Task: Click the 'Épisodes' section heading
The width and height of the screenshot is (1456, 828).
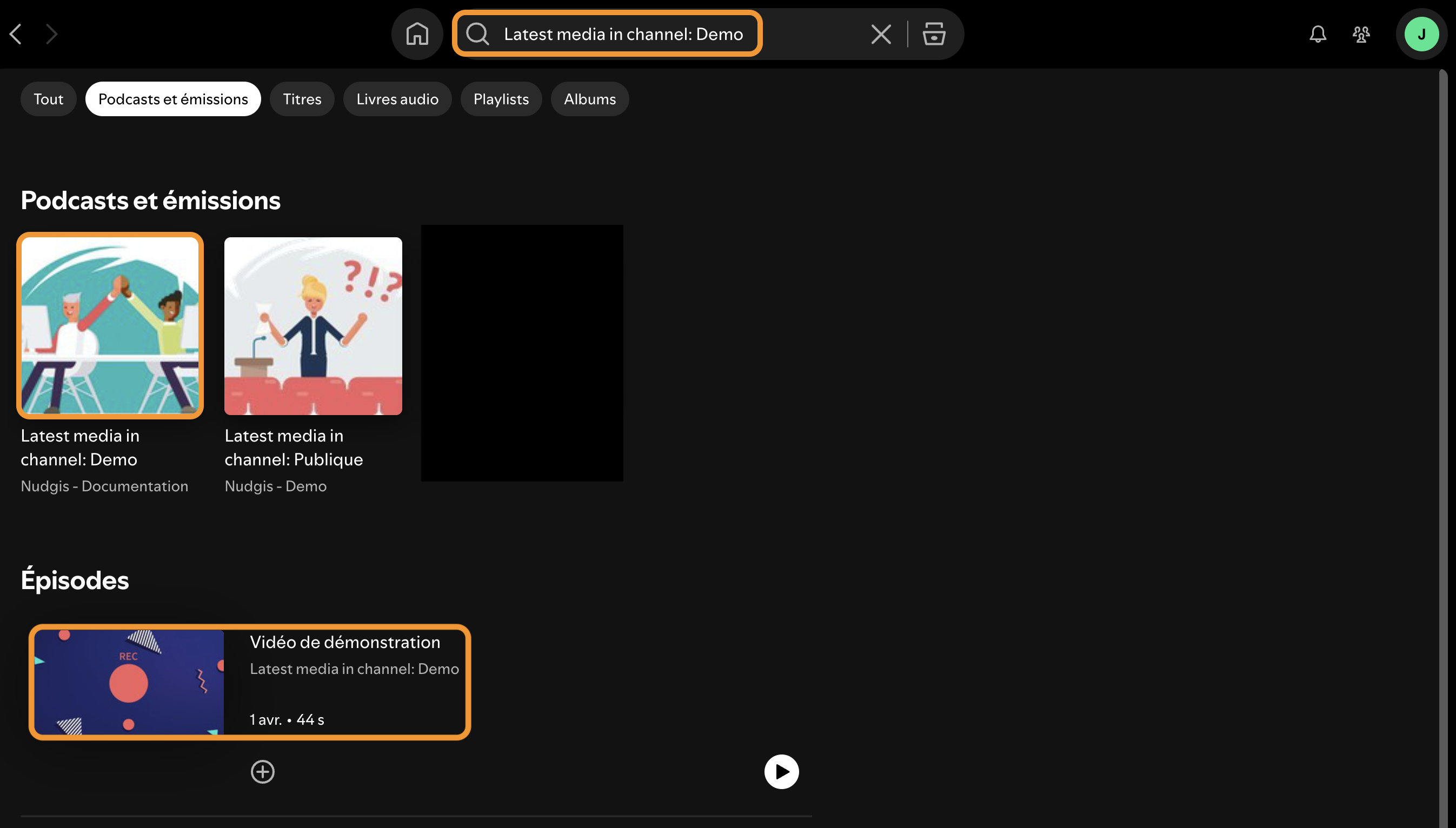Action: (75, 580)
